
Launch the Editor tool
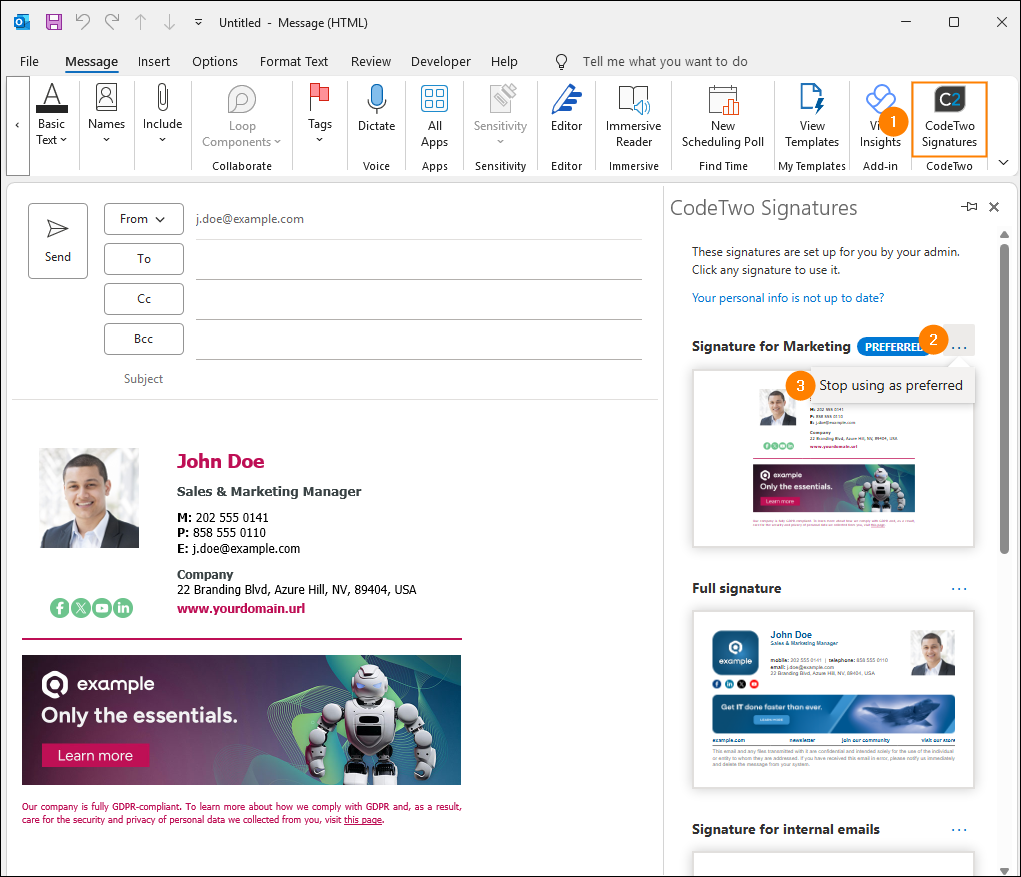[x=566, y=108]
